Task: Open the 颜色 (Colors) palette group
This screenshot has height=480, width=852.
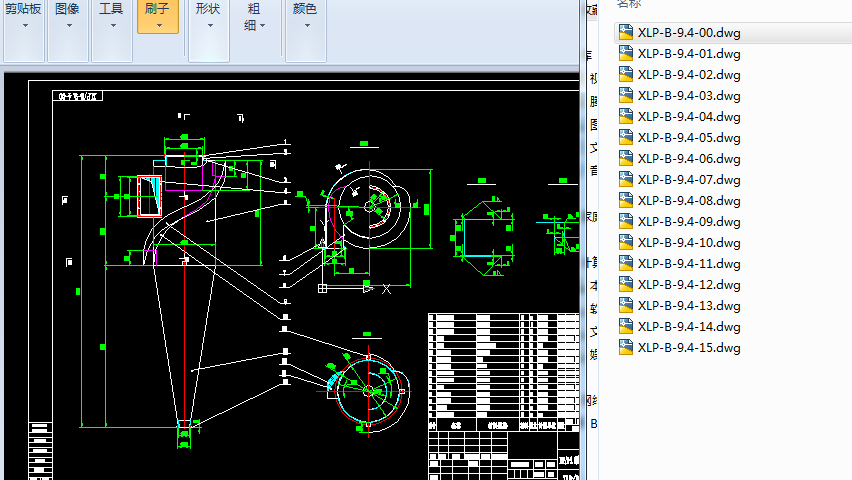Action: [305, 18]
